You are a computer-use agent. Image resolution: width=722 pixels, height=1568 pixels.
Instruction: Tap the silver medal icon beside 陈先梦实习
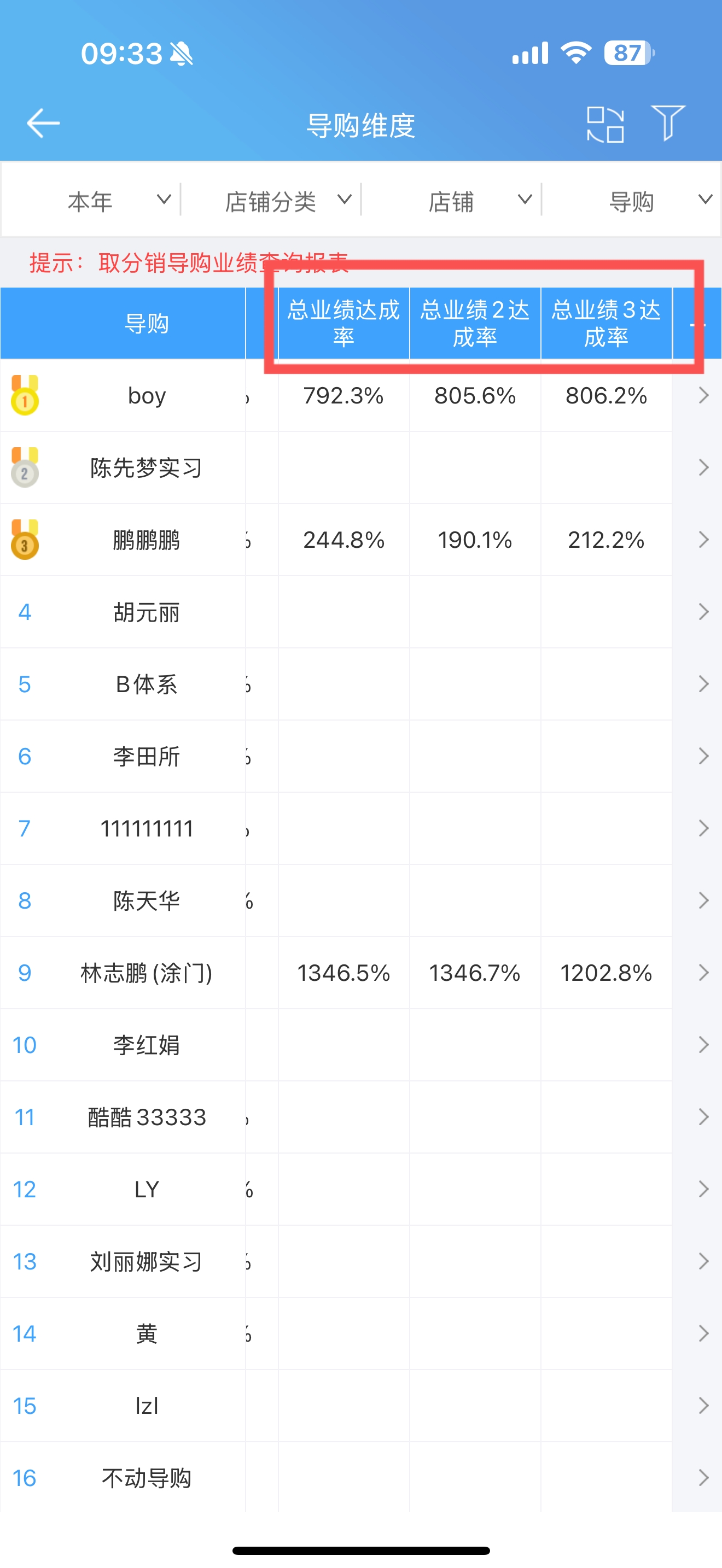tap(25, 467)
